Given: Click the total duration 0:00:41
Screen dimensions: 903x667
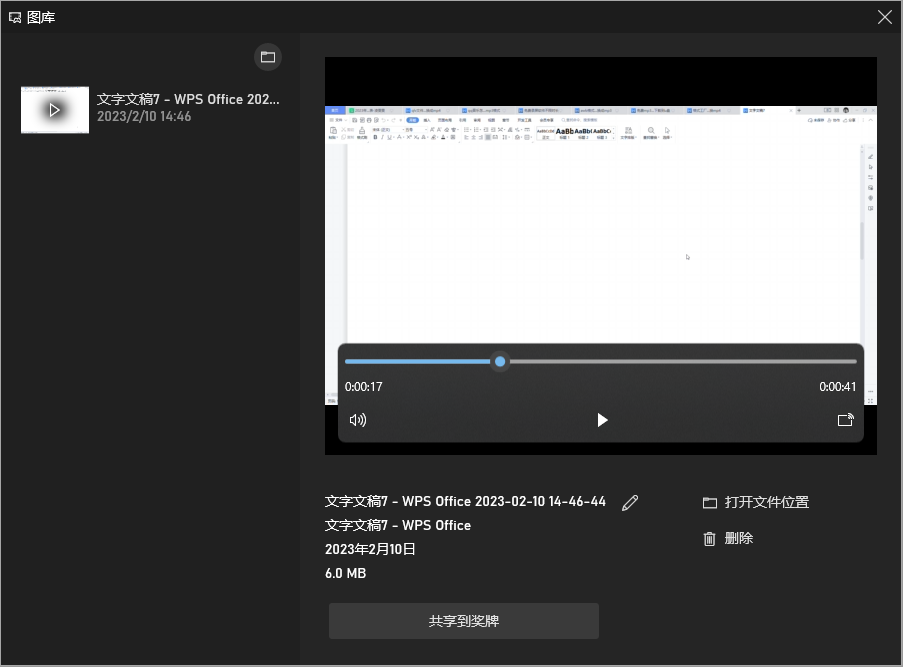Looking at the screenshot, I should tap(837, 387).
